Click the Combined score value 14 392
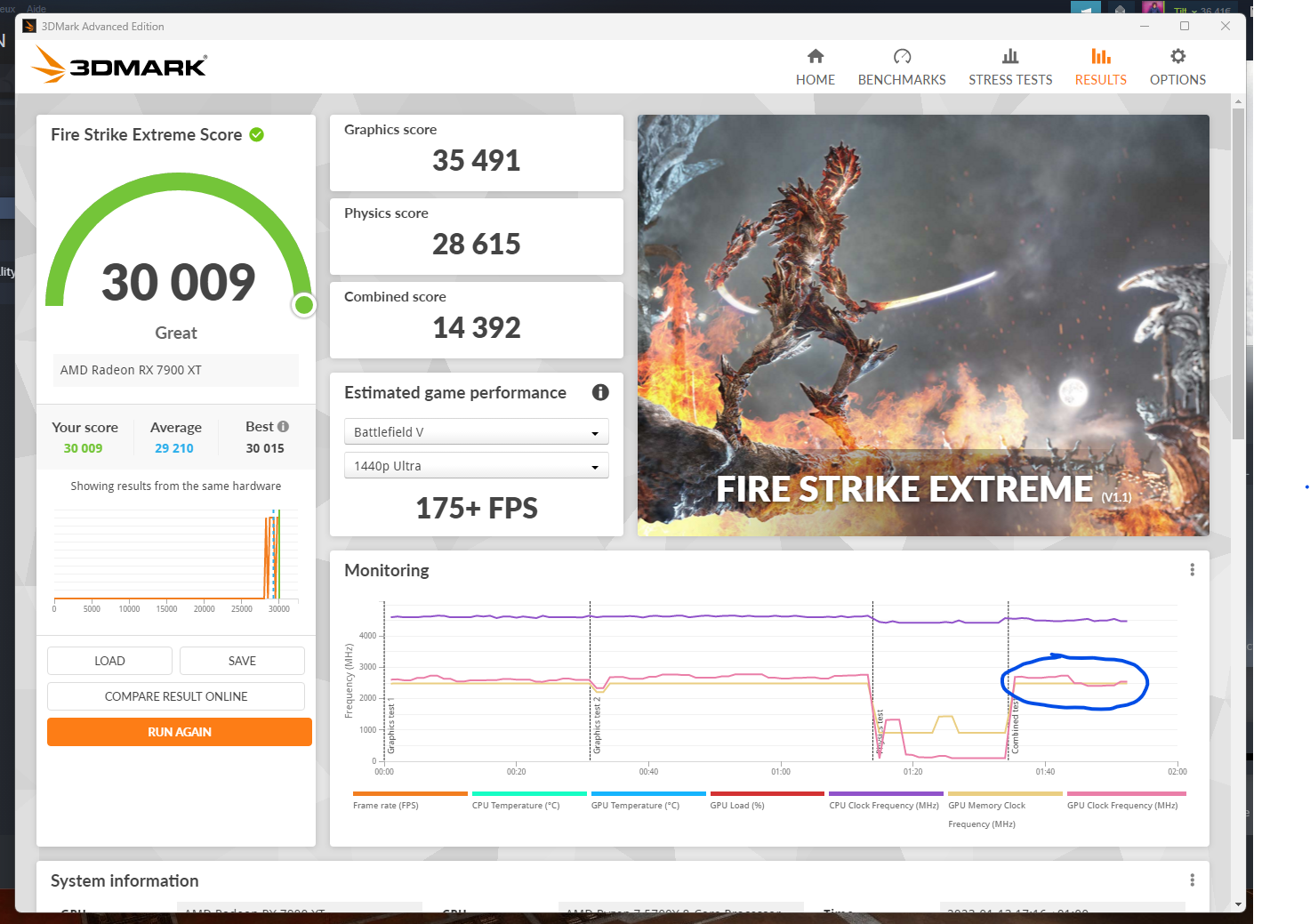Image resolution: width=1310 pixels, height=924 pixels. 477,328
